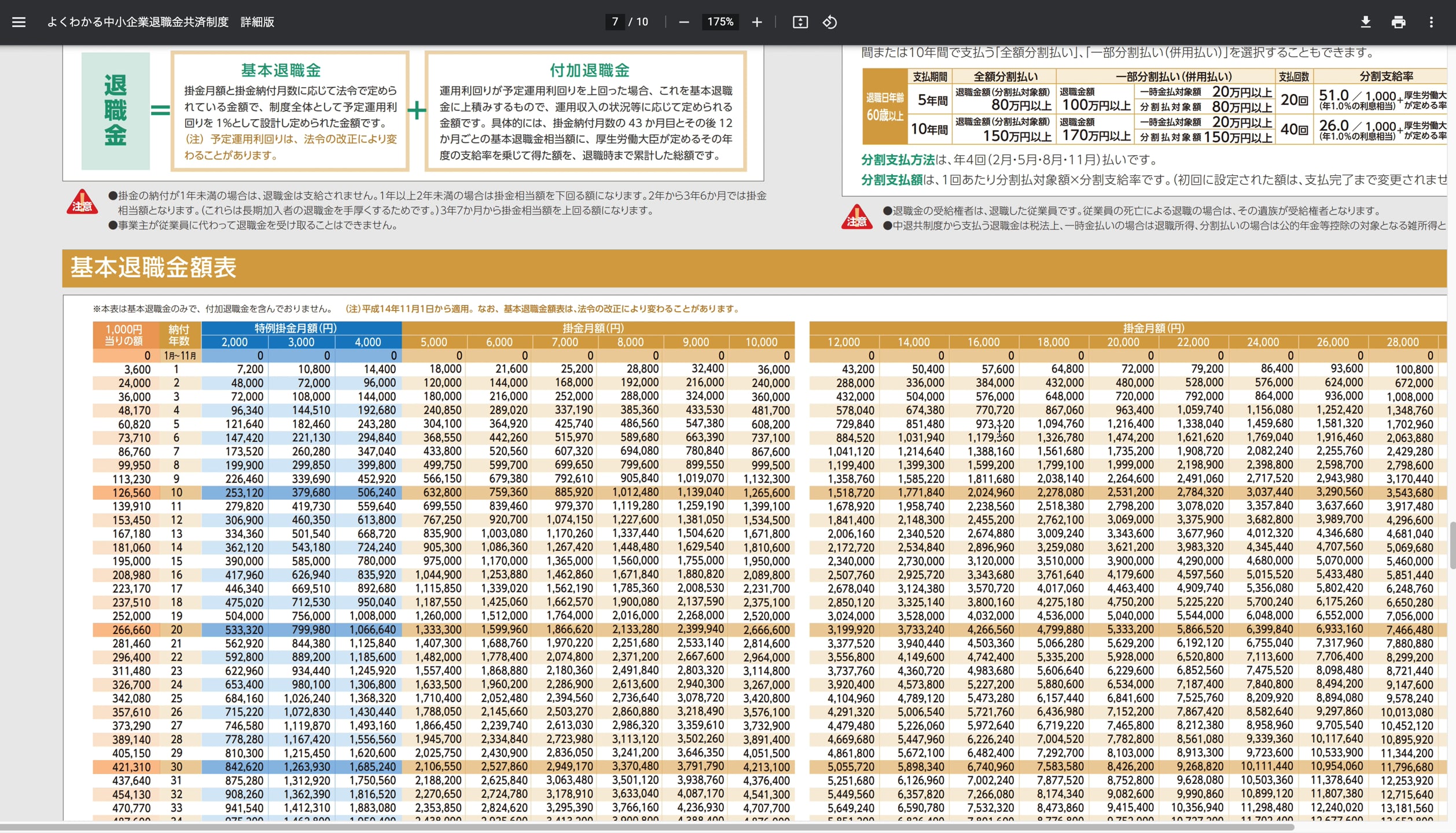Rotate the document counterclockwise

tap(830, 22)
